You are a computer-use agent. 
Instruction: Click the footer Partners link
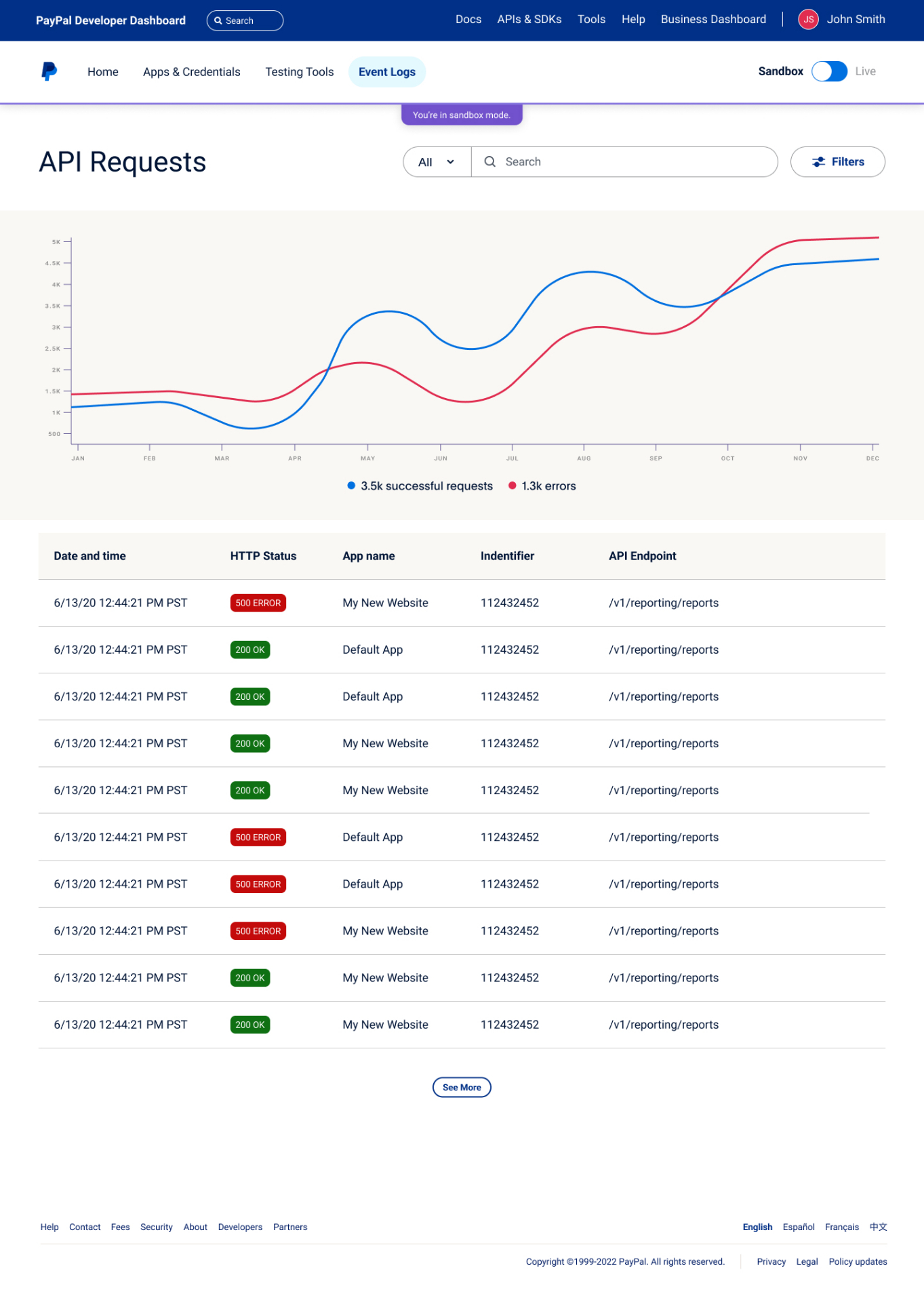tap(290, 1227)
